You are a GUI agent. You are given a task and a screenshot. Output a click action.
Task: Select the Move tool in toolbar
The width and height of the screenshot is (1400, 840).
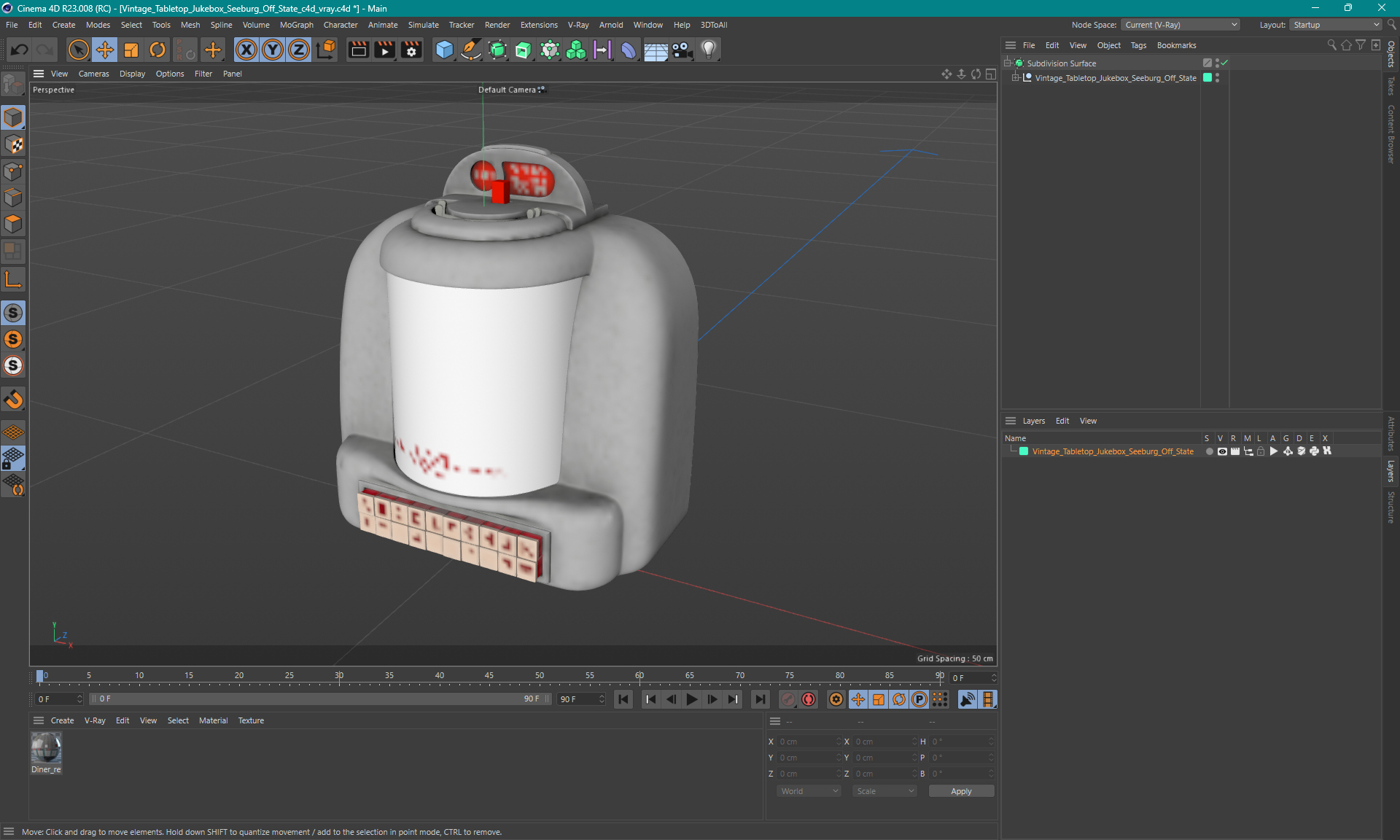(x=105, y=50)
